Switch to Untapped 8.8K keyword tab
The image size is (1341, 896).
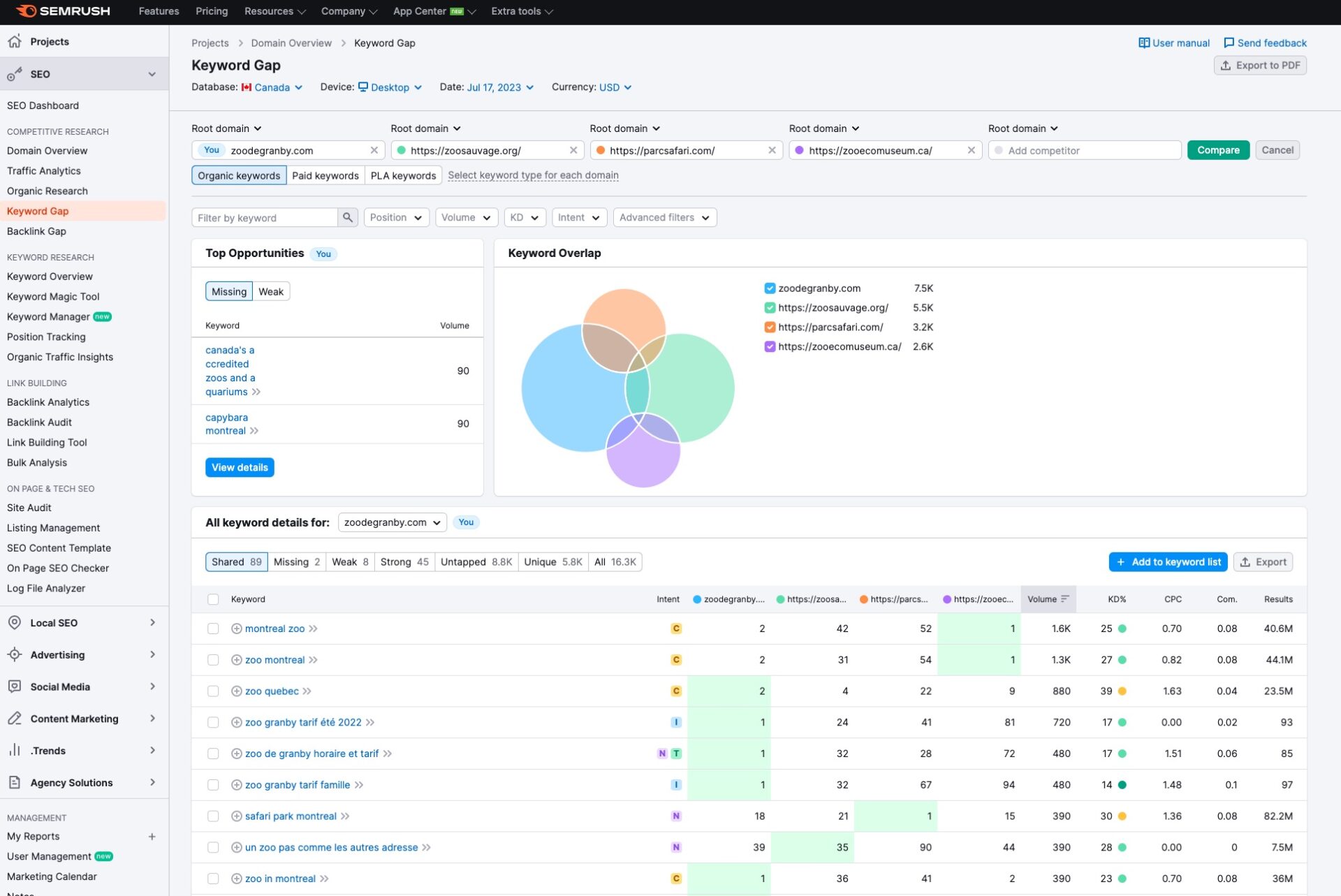(x=476, y=561)
